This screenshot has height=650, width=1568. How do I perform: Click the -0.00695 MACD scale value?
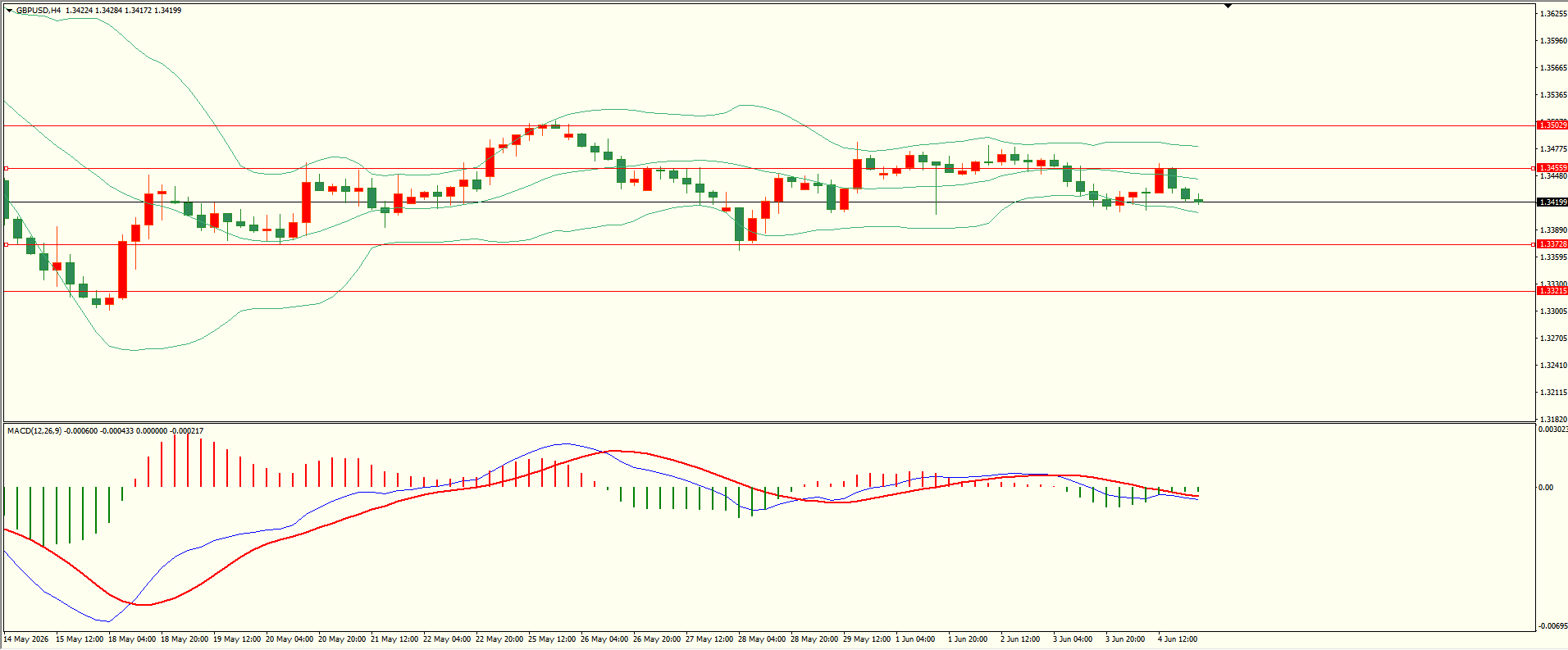(x=1553, y=626)
